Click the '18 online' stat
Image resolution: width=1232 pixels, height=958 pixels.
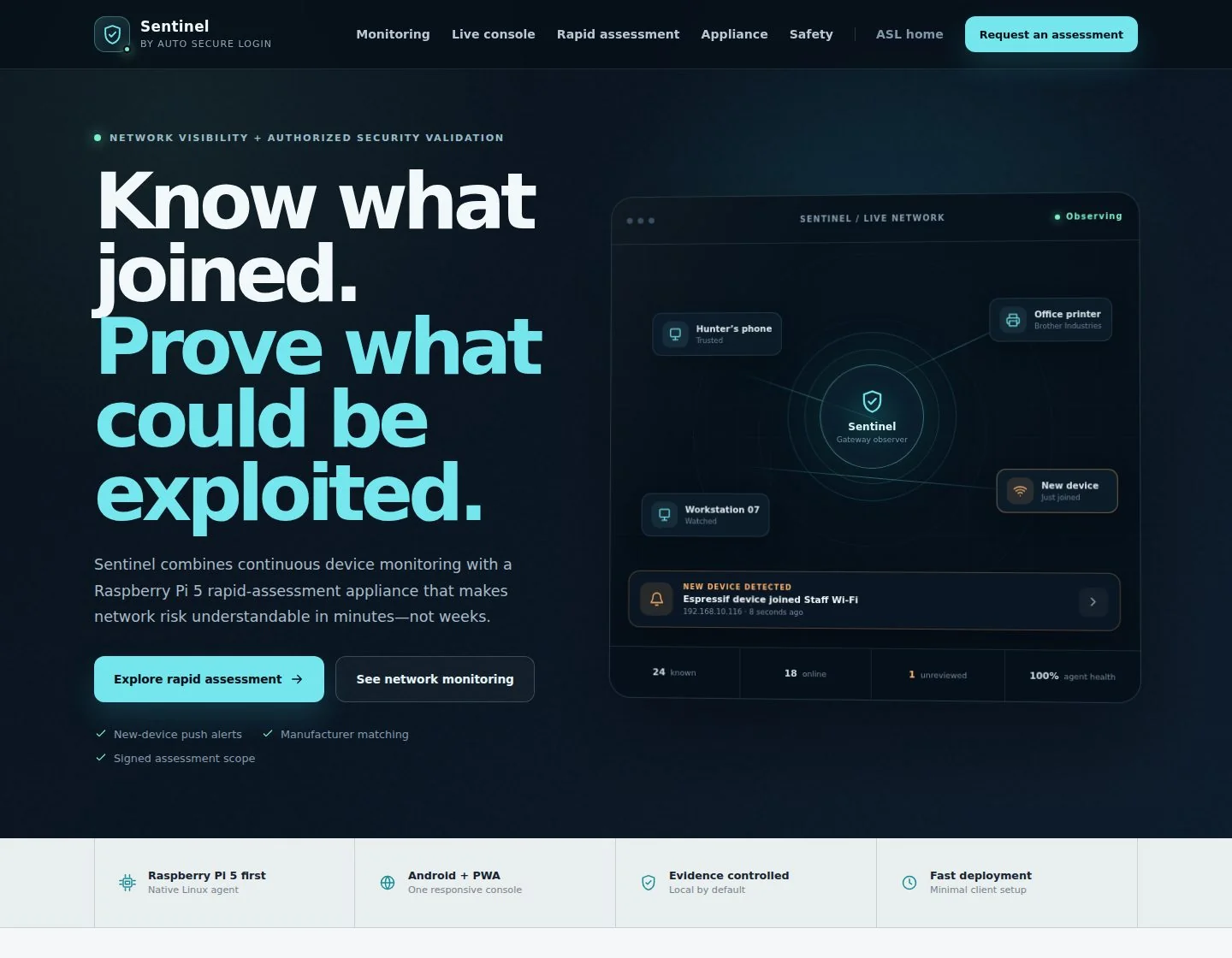point(805,673)
